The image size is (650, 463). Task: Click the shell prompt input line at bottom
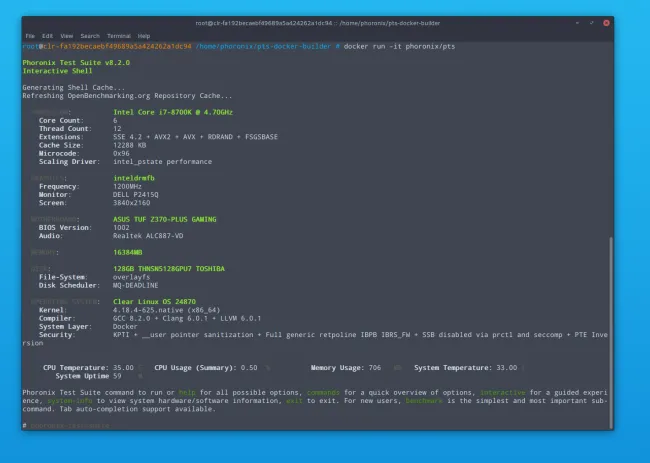point(316,426)
